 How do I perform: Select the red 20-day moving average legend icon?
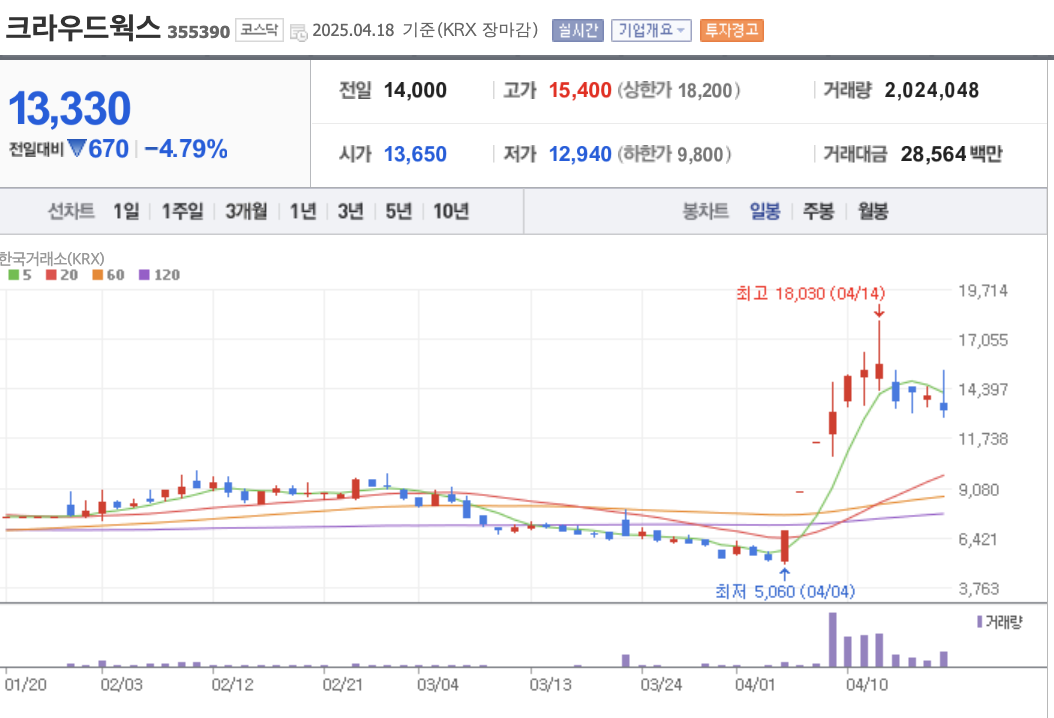tap(50, 275)
